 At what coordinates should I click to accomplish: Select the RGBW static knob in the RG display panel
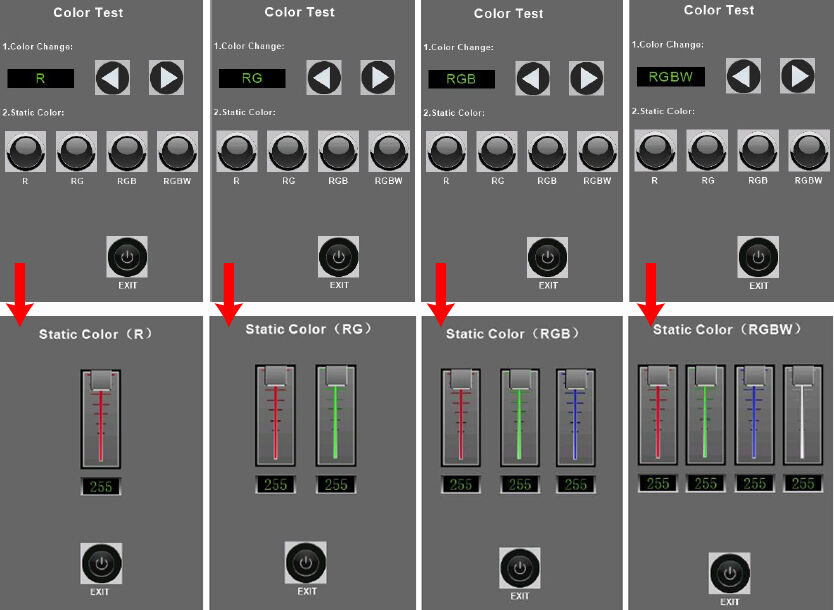click(389, 152)
